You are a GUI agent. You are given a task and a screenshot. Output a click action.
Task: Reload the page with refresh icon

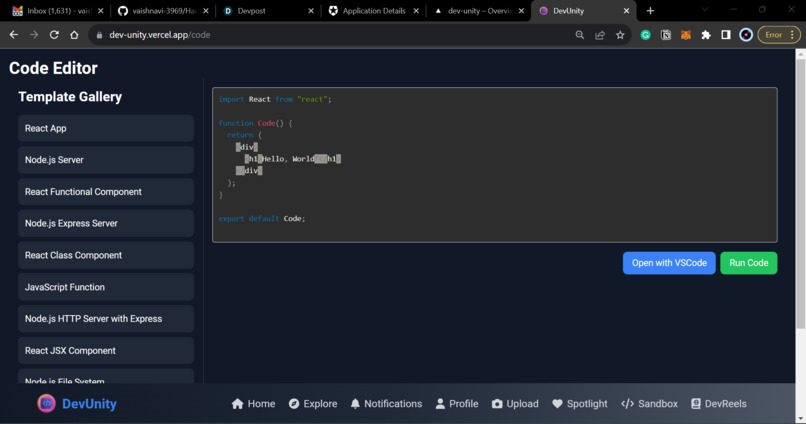coord(54,35)
